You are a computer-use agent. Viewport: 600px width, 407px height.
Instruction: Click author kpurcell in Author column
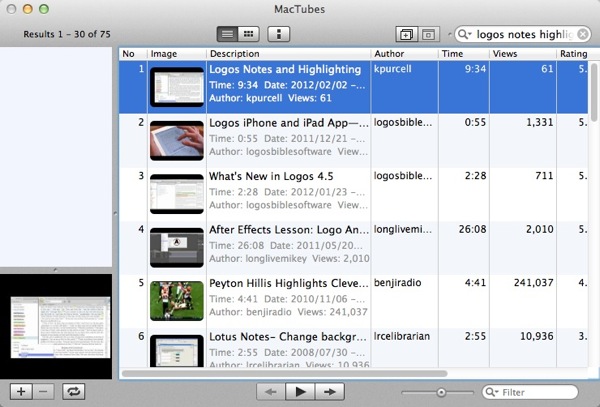click(393, 69)
